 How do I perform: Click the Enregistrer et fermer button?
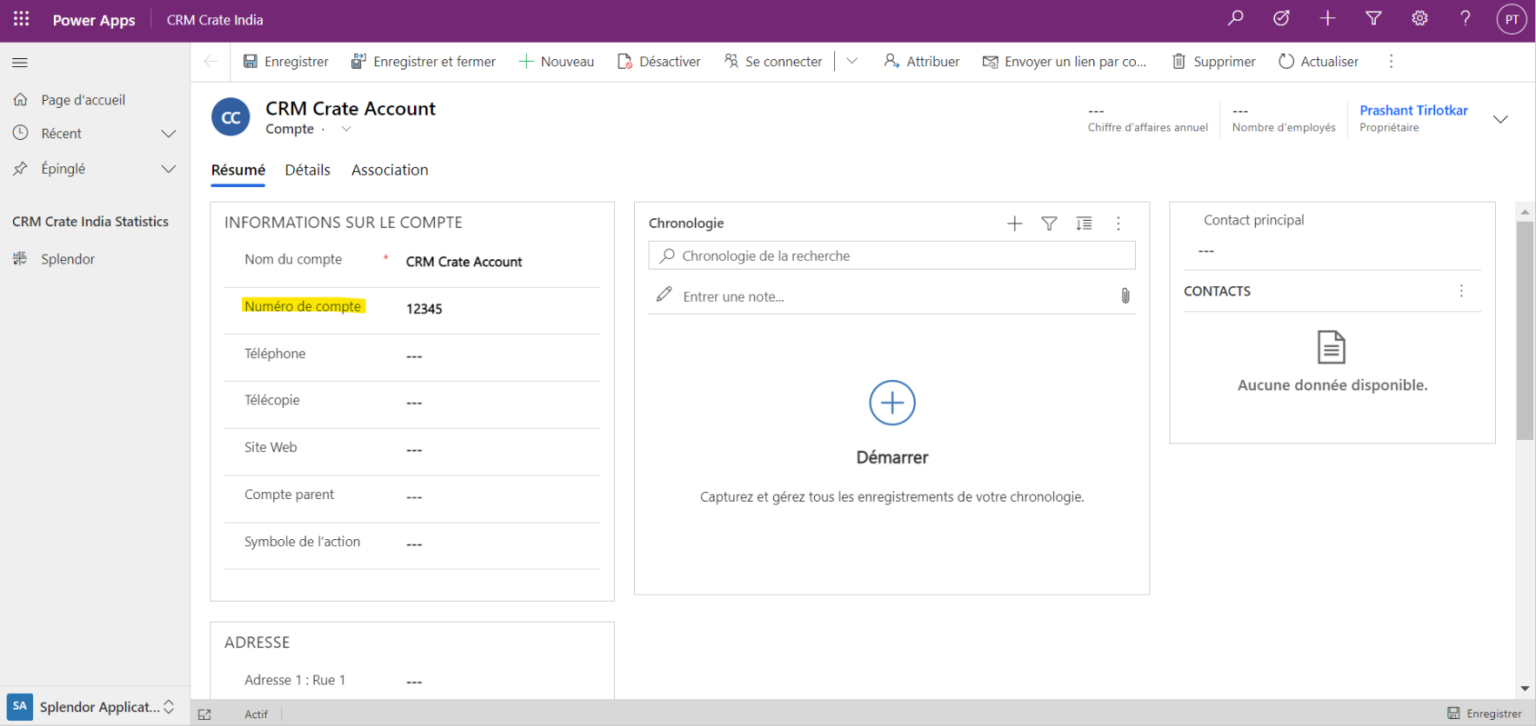pyautogui.click(x=423, y=61)
